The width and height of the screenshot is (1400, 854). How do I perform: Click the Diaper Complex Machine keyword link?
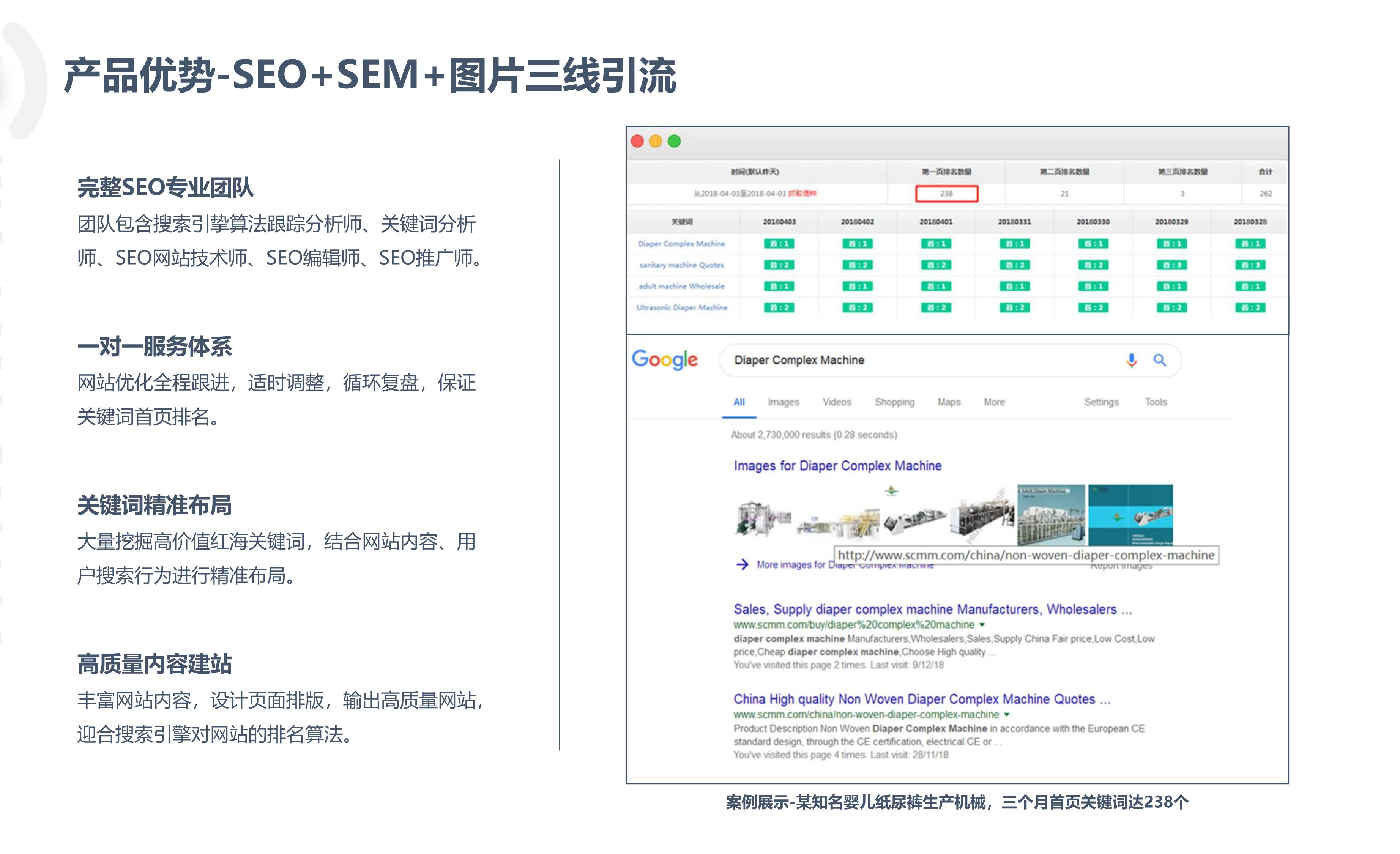click(681, 244)
